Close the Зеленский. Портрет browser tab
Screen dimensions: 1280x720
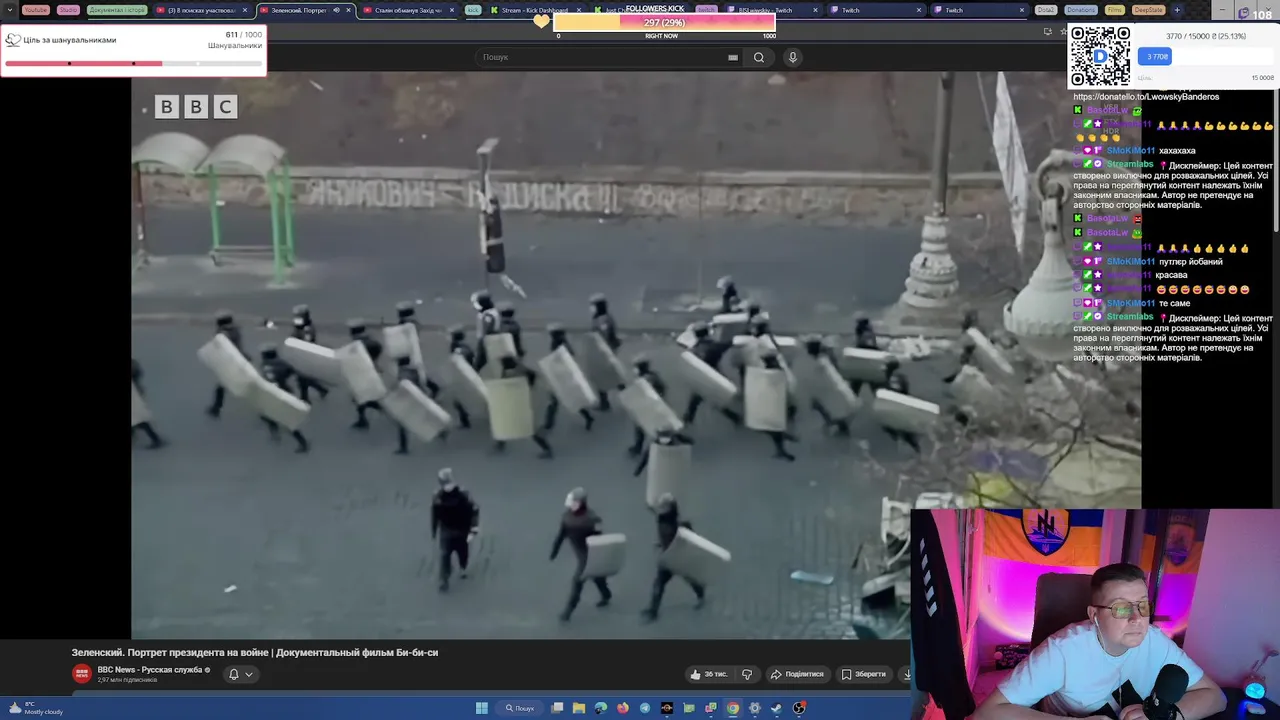tap(348, 10)
